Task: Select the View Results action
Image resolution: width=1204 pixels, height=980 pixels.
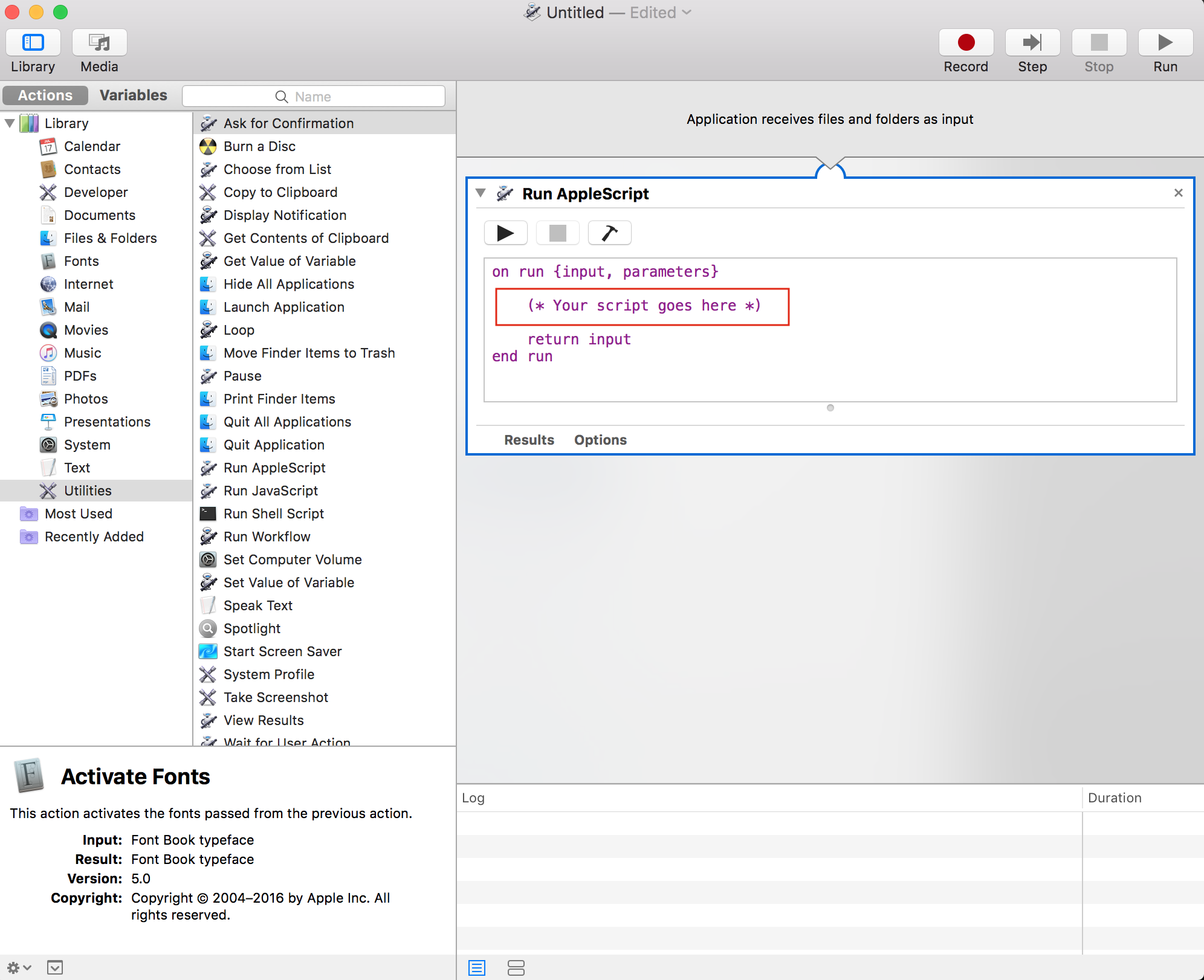Action: [x=325, y=720]
